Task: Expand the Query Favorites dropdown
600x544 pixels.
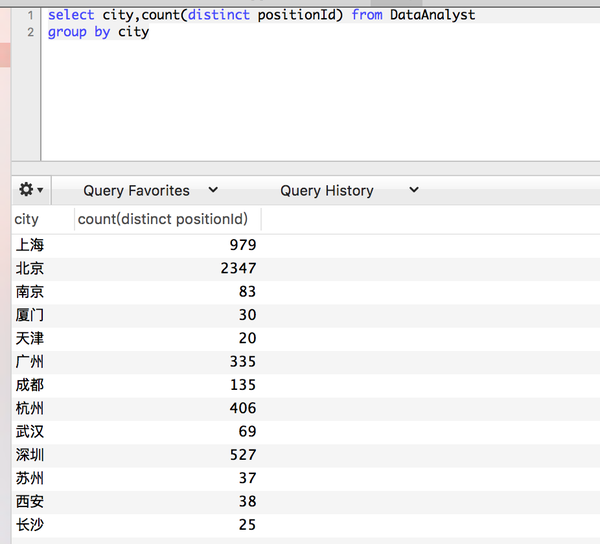Action: [150, 190]
